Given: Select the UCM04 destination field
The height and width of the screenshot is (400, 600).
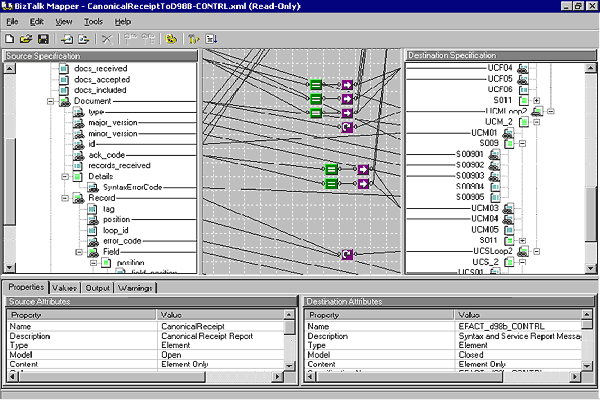Looking at the screenshot, I should tap(484, 219).
